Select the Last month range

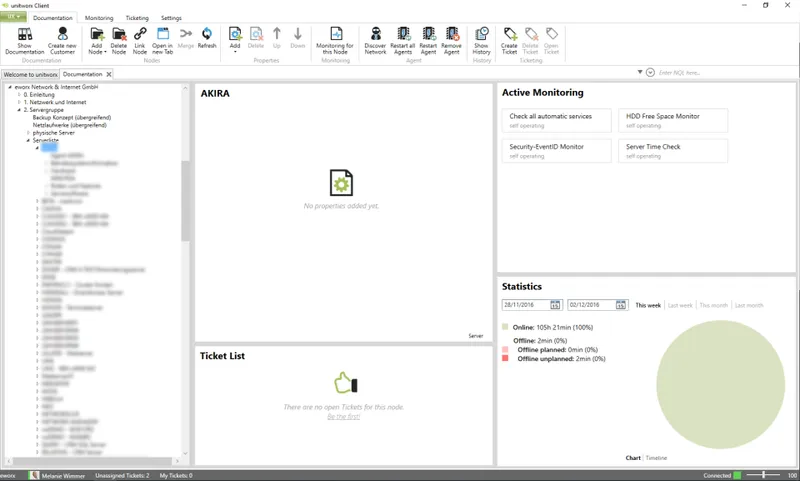click(x=749, y=306)
